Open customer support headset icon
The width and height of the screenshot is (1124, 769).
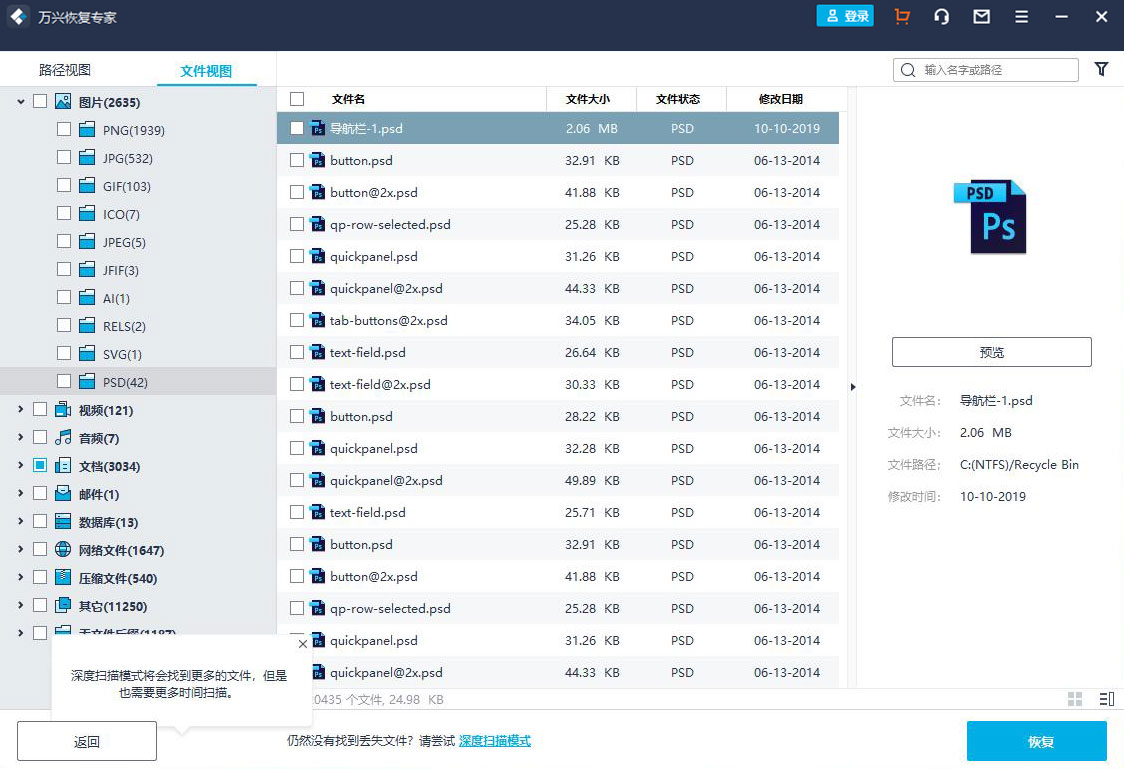(x=941, y=17)
